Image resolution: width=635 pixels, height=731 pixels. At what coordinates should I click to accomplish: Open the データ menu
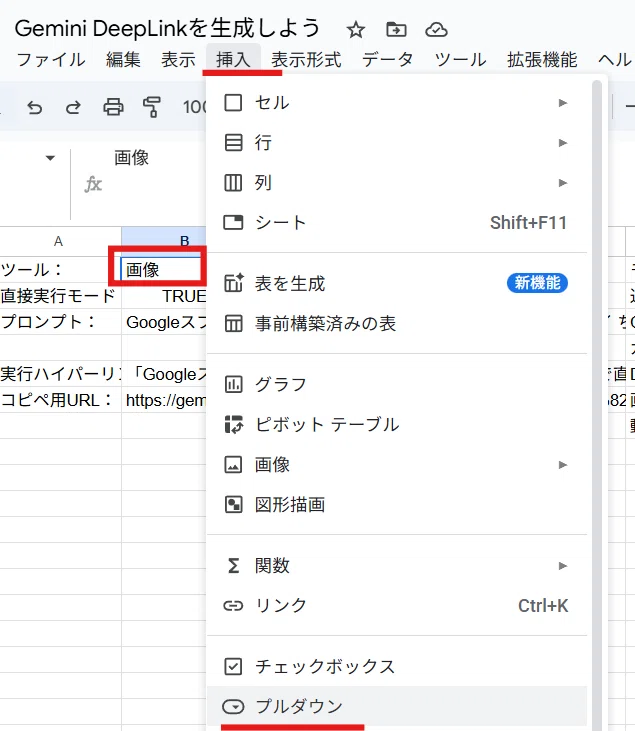point(388,60)
